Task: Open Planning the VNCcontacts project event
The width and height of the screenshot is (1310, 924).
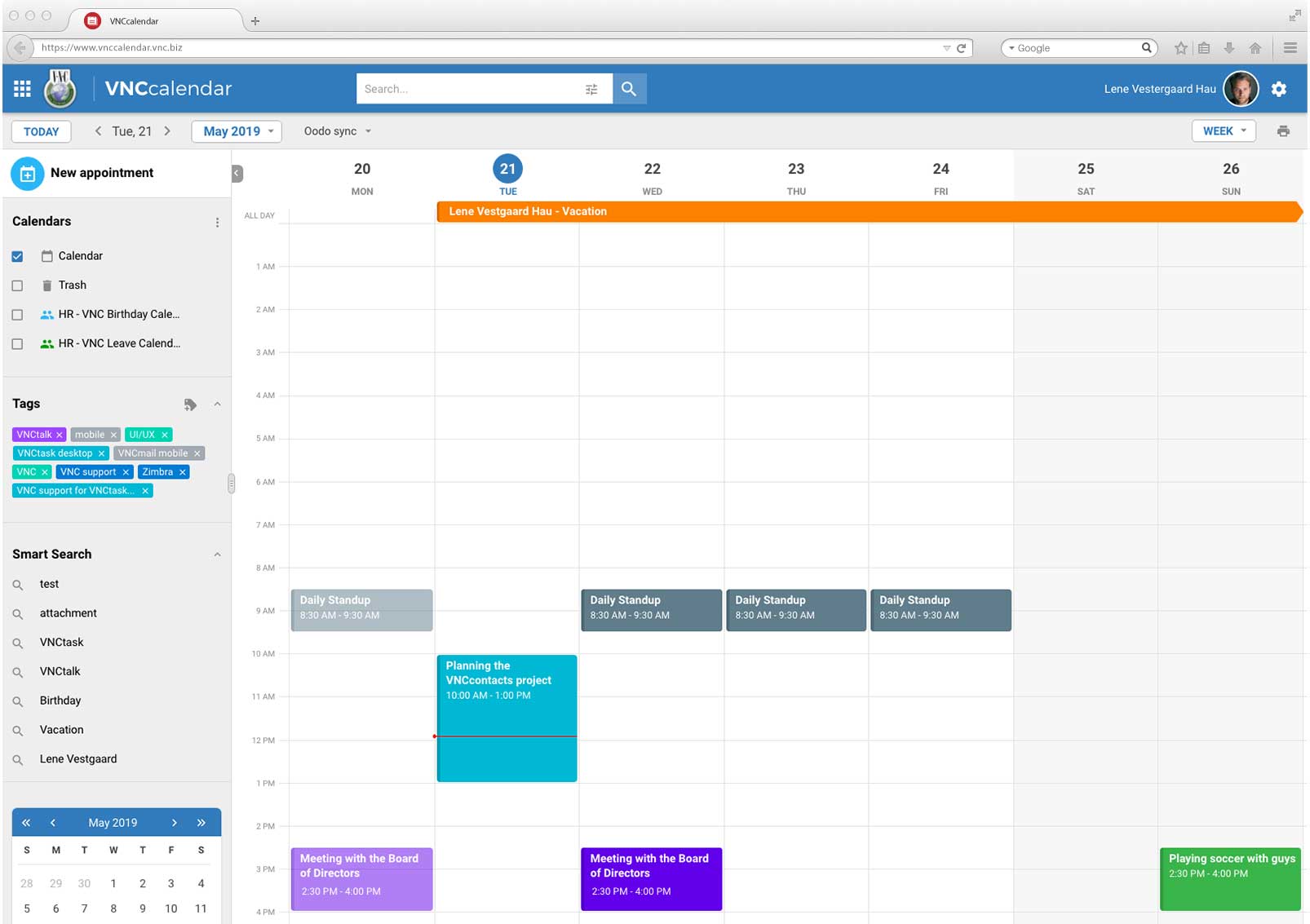Action: (x=507, y=718)
